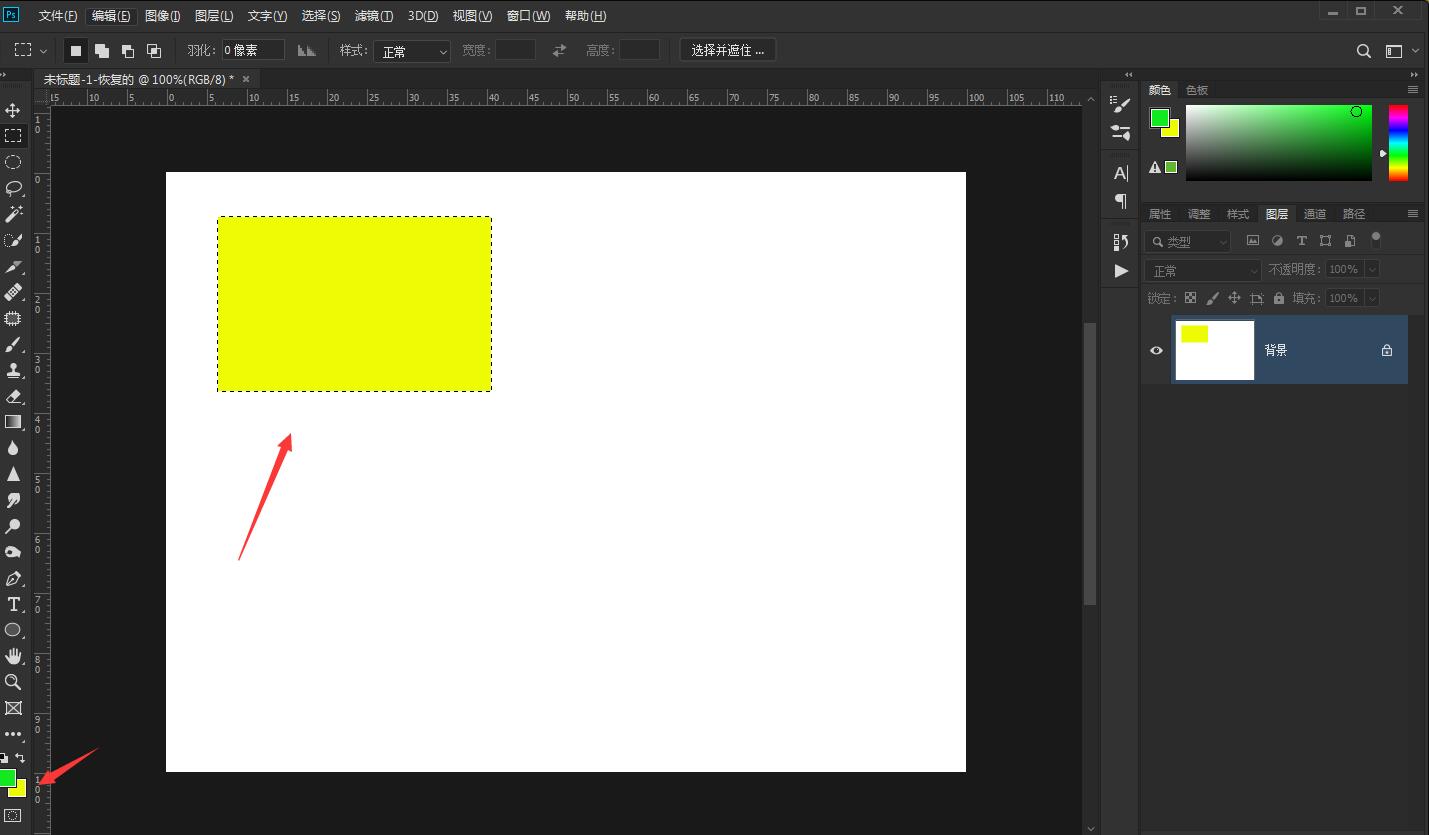Select the Lasso tool
This screenshot has width=1429, height=835.
click(x=13, y=188)
